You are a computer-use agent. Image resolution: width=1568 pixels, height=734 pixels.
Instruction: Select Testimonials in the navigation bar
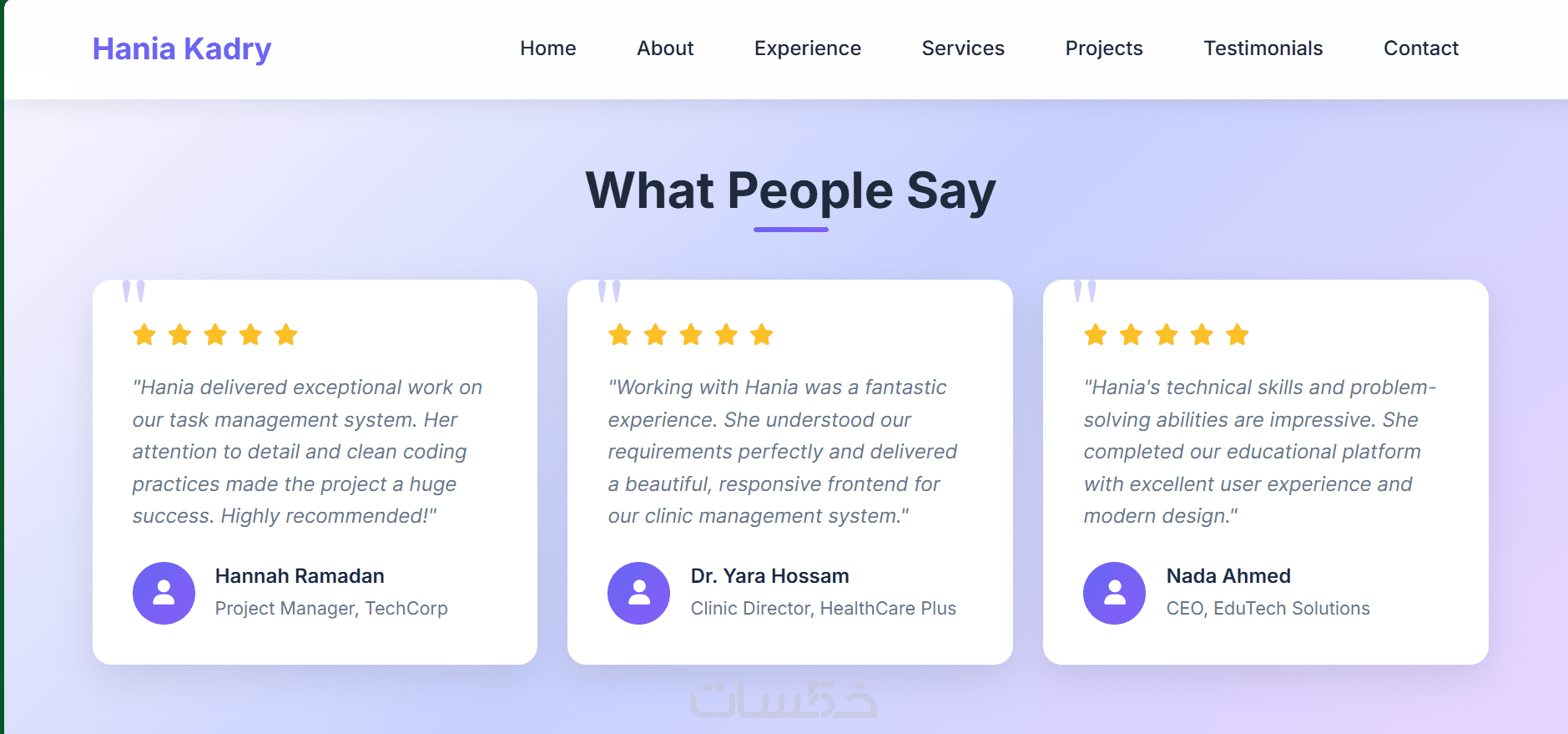(x=1263, y=48)
